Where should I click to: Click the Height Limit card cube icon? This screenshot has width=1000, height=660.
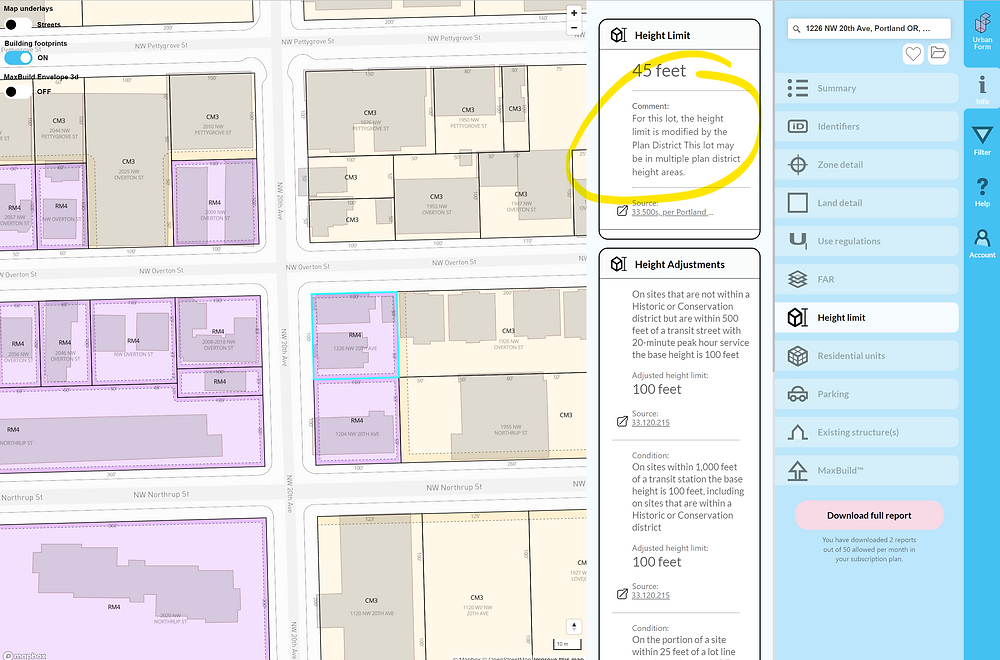point(618,35)
